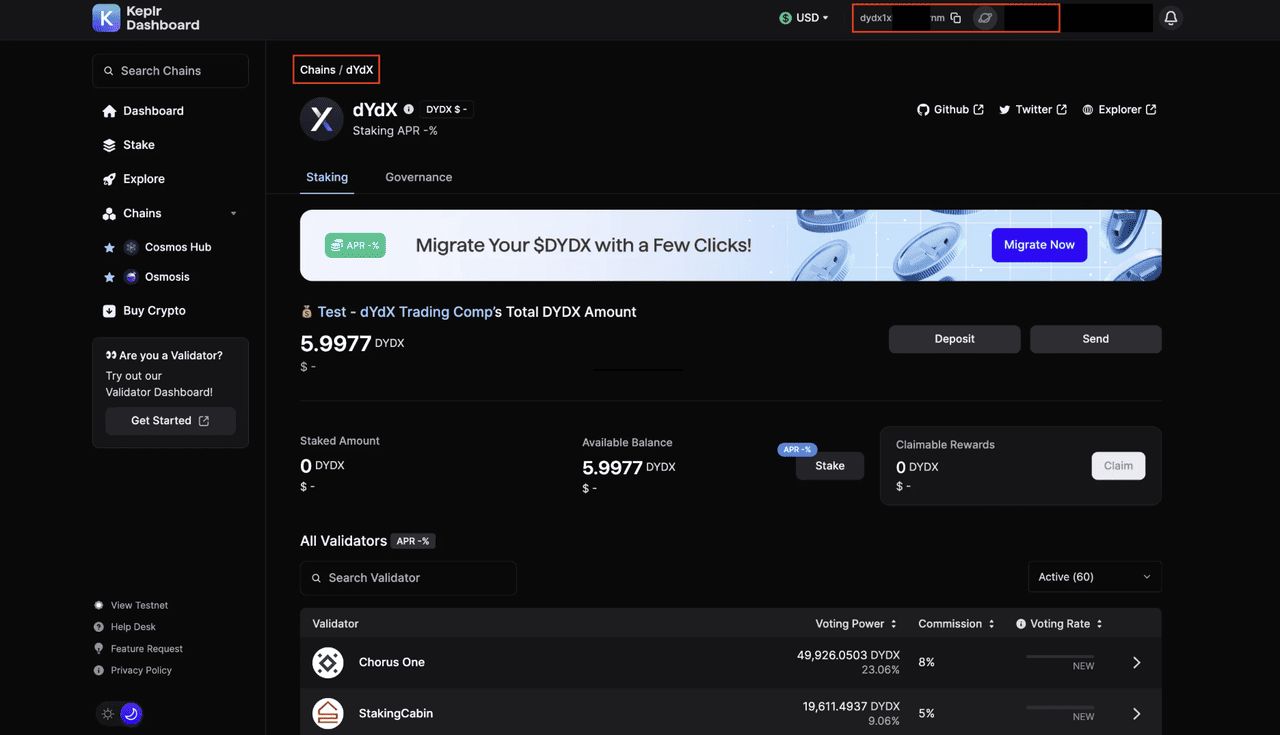This screenshot has width=1280, height=735.
Task: Click the star icon beside Cosmos Hub
Action: click(110, 247)
